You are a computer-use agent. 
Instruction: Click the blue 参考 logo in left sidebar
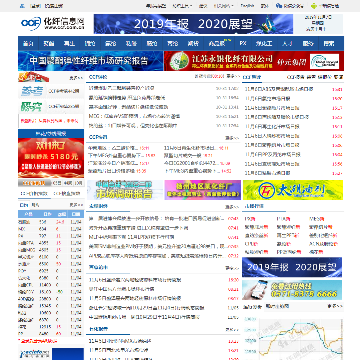point(31,91)
